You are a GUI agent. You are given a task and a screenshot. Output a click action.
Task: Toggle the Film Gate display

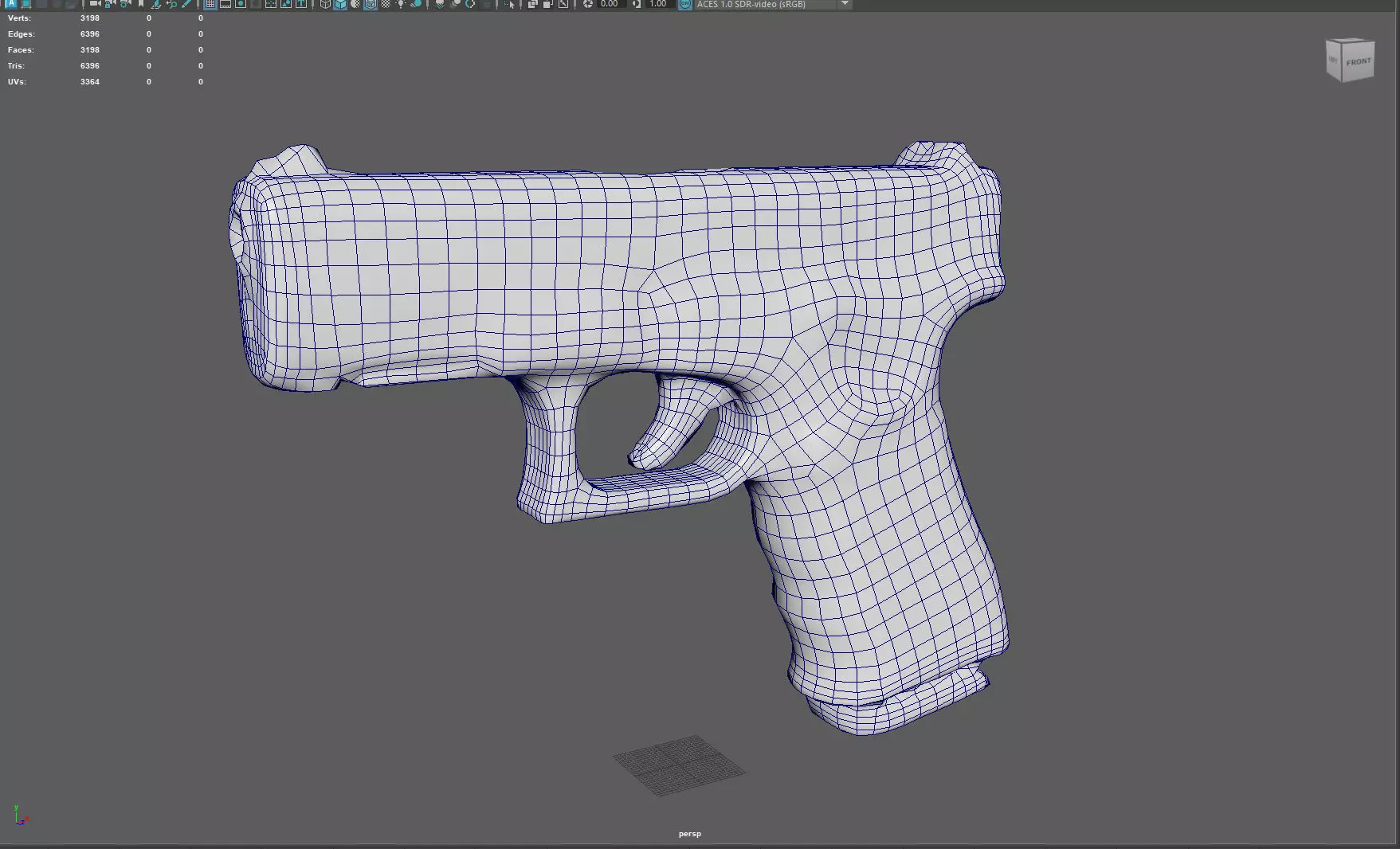click(x=225, y=4)
